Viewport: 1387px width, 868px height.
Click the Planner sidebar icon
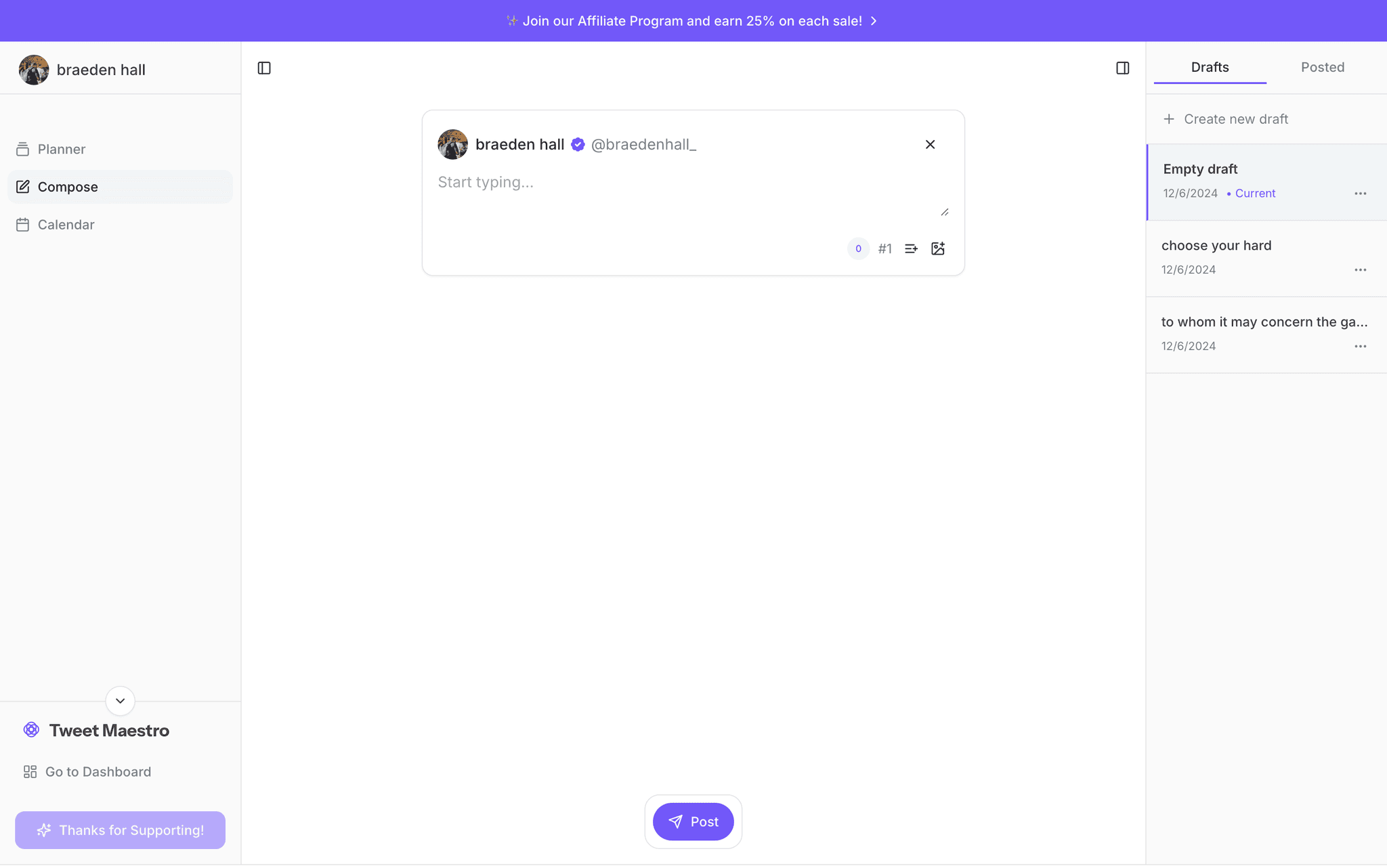[x=23, y=149]
